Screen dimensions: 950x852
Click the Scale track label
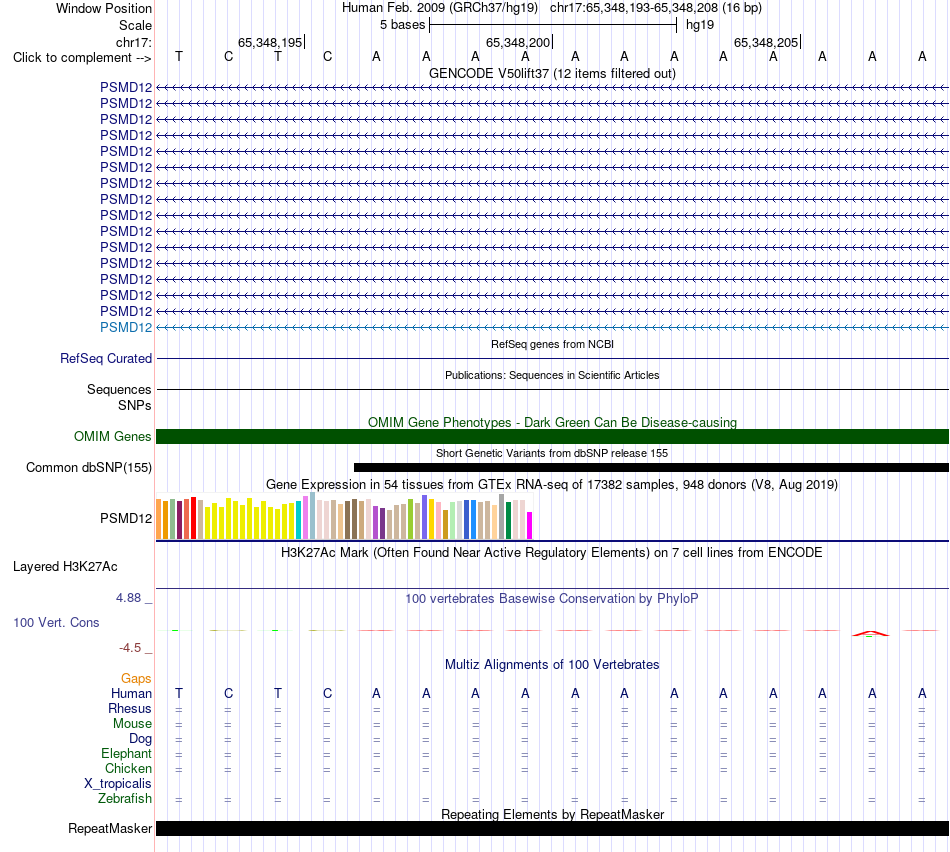tap(135, 25)
